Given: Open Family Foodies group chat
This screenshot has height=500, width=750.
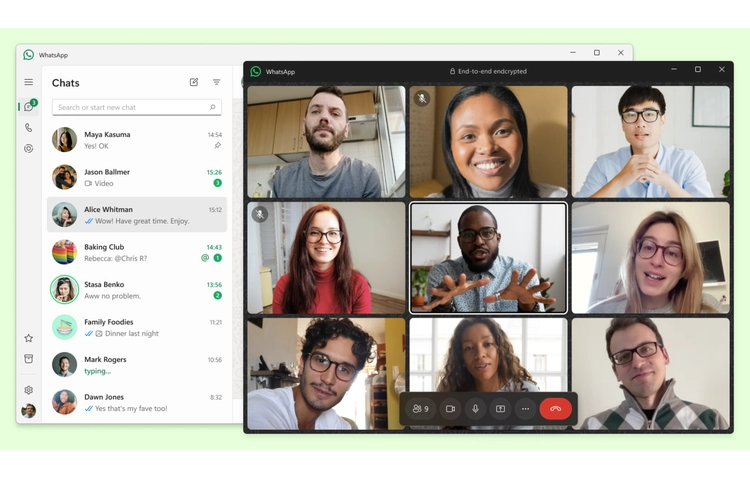Looking at the screenshot, I should click(x=137, y=327).
